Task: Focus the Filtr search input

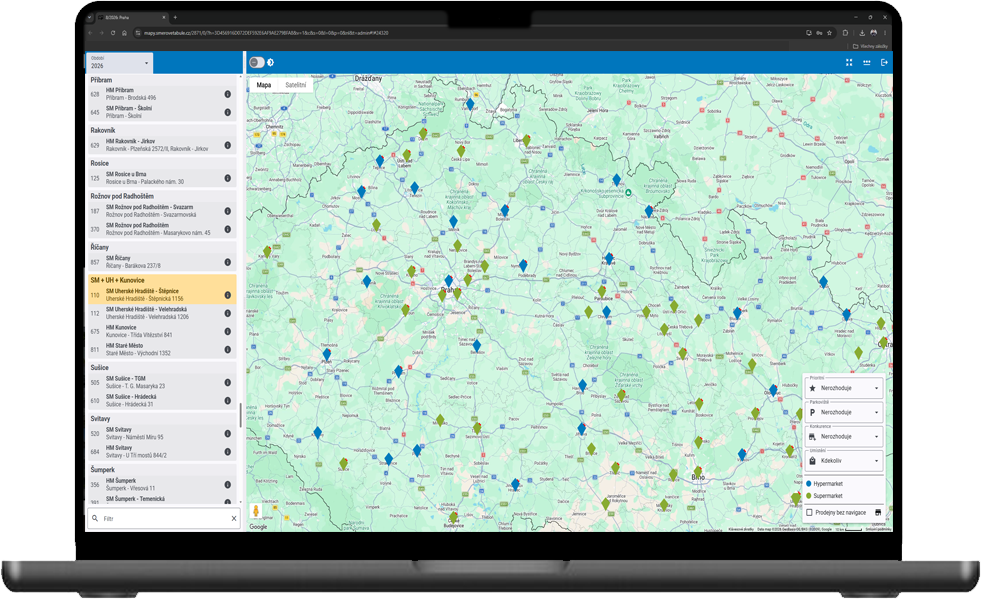Action: 166,518
